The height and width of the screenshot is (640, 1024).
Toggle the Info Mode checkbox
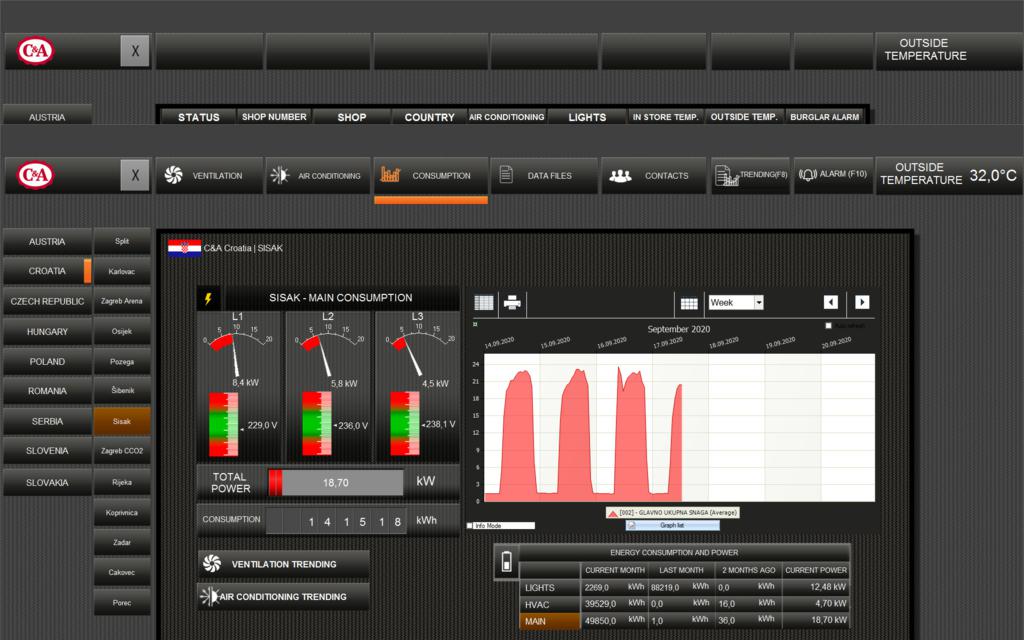point(471,525)
